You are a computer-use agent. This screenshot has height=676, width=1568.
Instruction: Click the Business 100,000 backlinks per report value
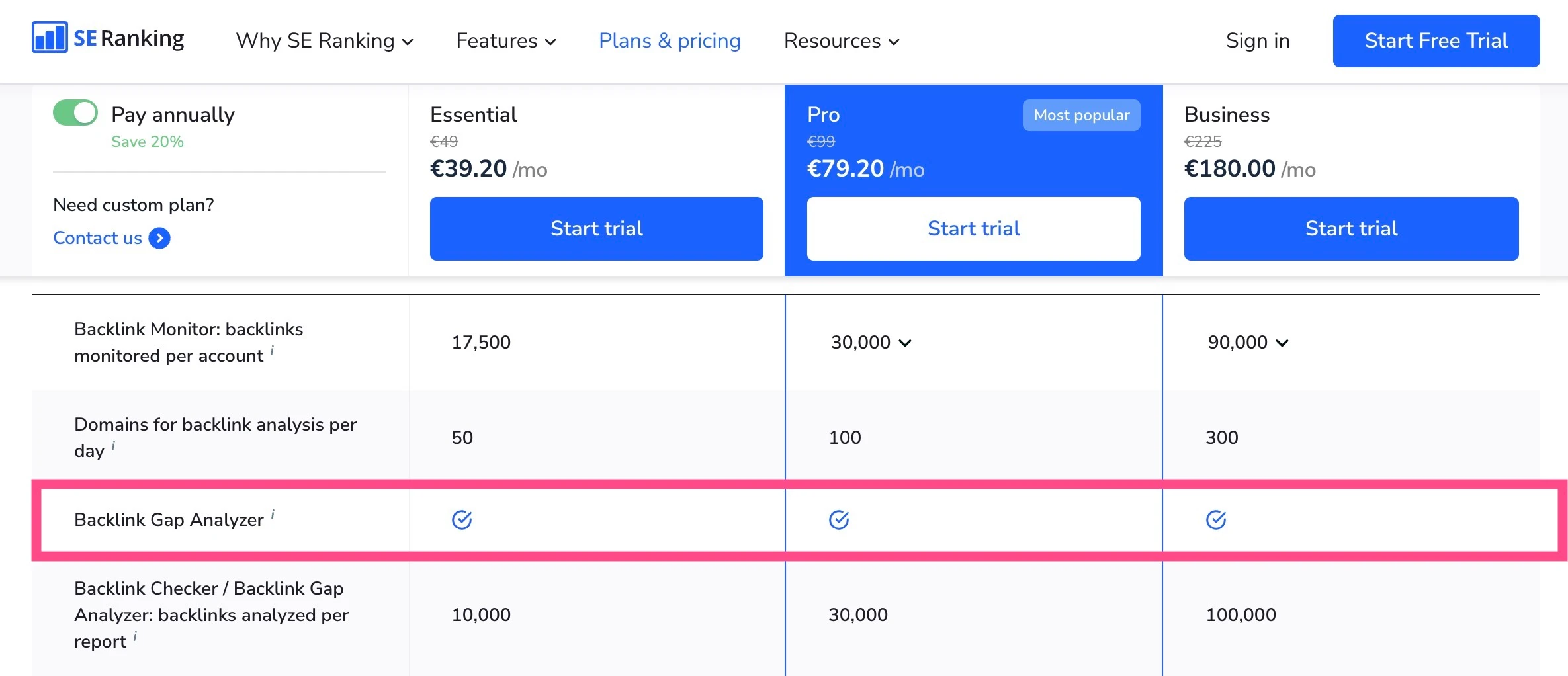click(1241, 615)
